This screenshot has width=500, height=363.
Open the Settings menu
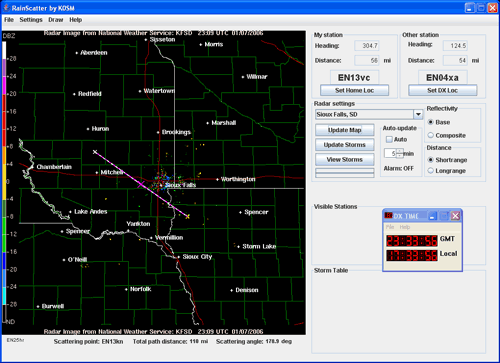[31, 20]
